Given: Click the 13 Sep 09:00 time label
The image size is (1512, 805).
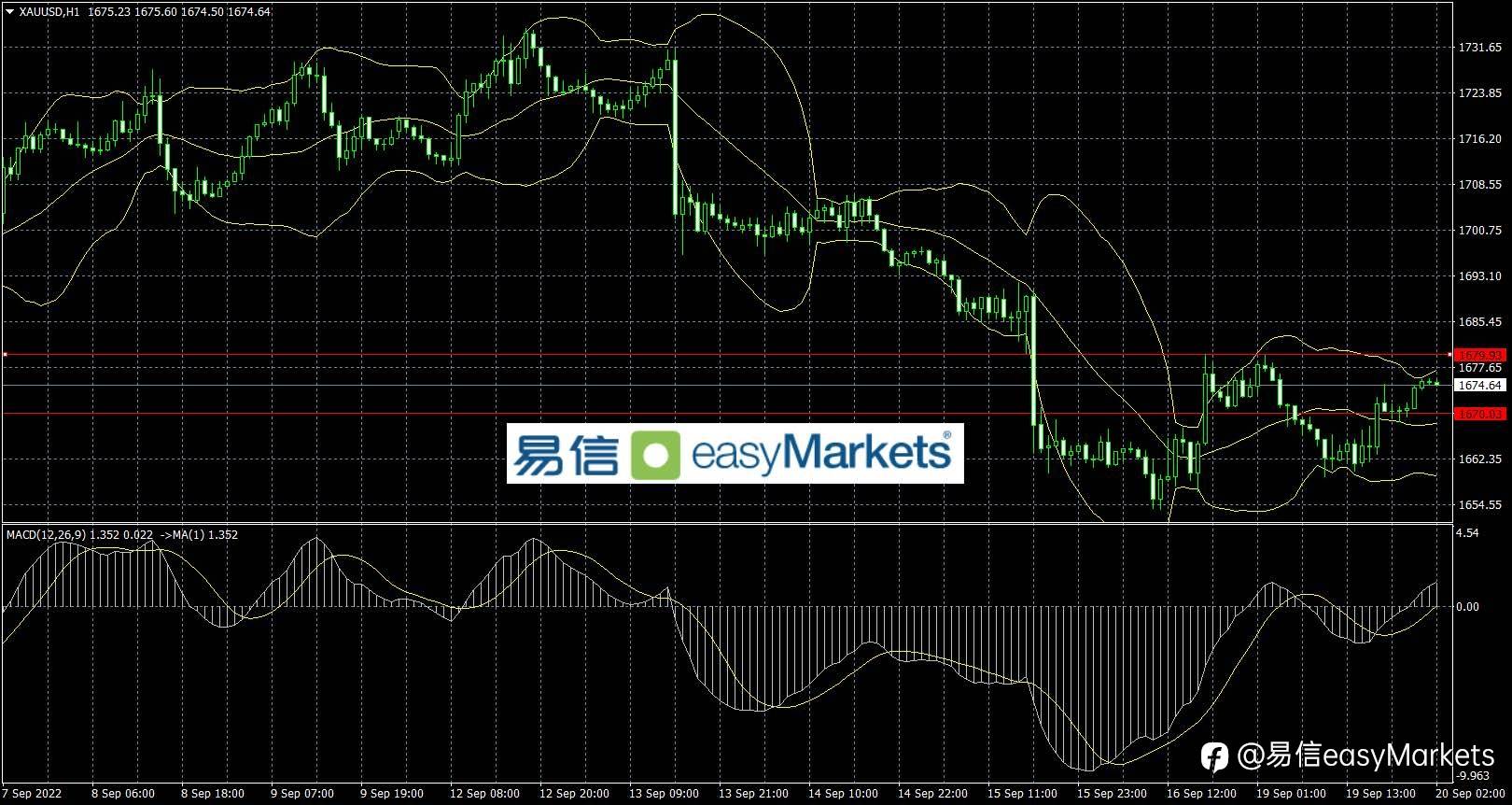Looking at the screenshot, I should tap(664, 794).
